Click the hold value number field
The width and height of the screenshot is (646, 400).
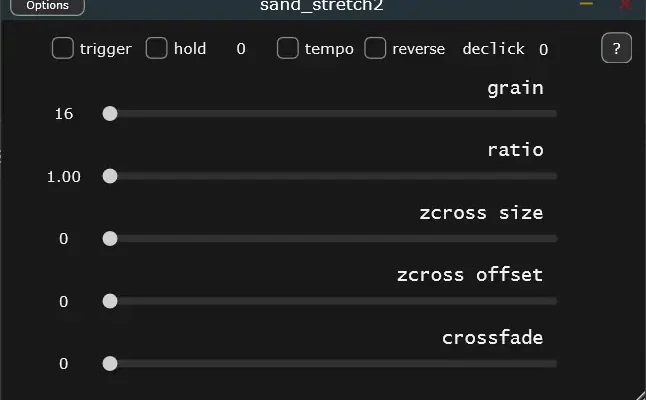pyautogui.click(x=241, y=48)
